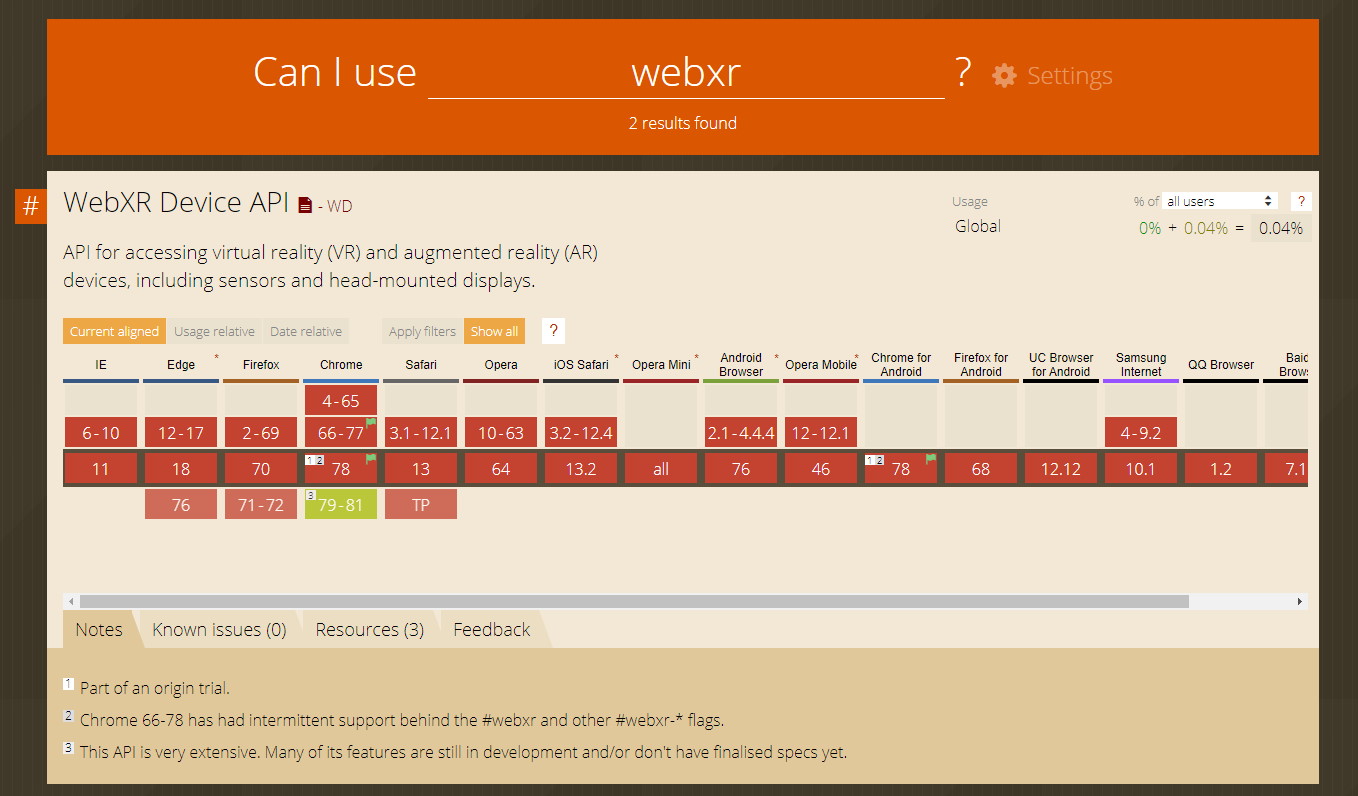The height and width of the screenshot is (796, 1358).
Task: Click the green flag on Chrome 66-77 cell
Action: point(369,424)
